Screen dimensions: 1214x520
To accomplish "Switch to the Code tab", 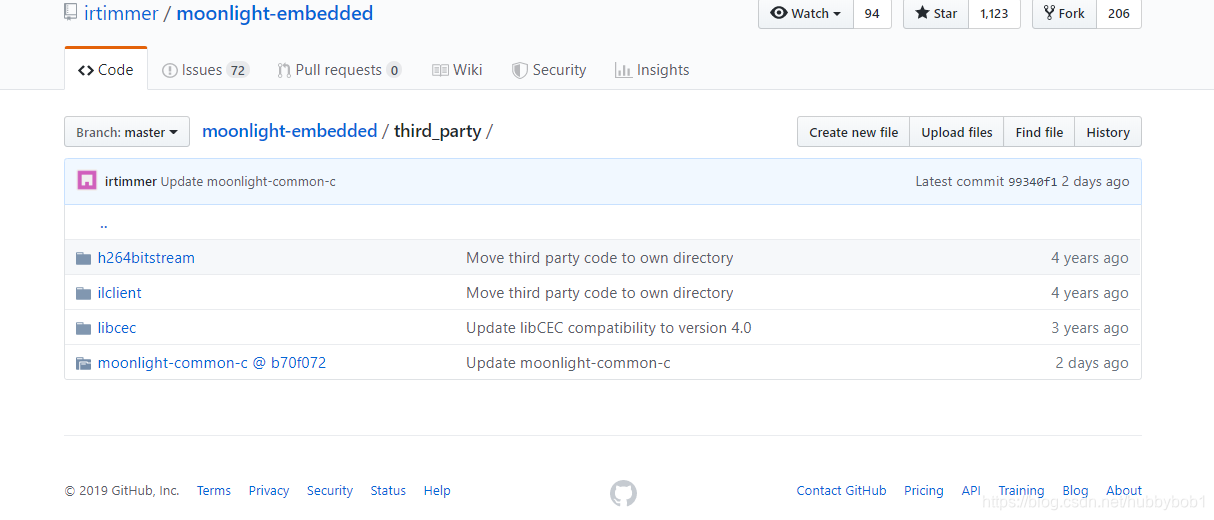I will (x=106, y=70).
